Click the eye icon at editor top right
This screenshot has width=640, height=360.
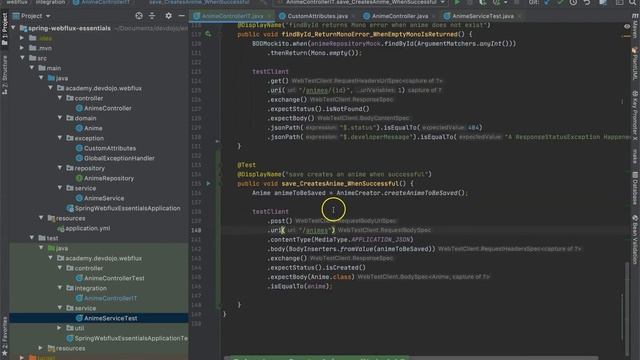[x=627, y=27]
